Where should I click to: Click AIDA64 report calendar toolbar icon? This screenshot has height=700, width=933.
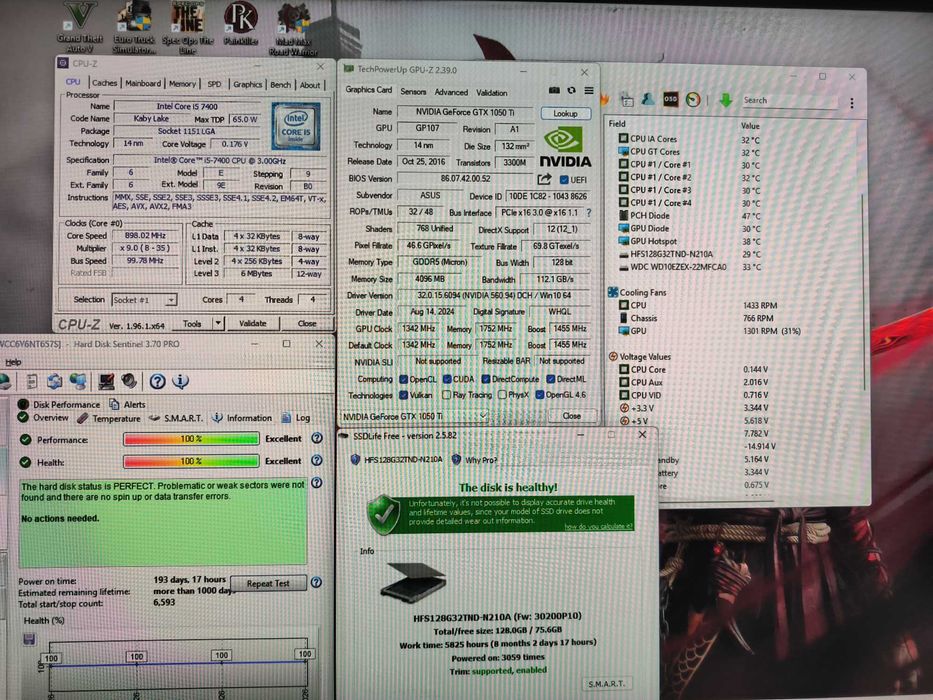(x=627, y=100)
